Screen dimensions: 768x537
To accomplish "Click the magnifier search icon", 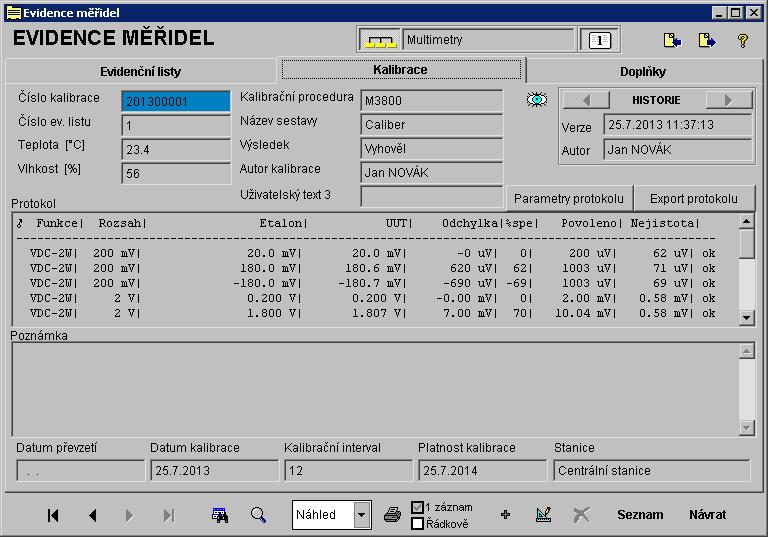I will click(x=258, y=515).
